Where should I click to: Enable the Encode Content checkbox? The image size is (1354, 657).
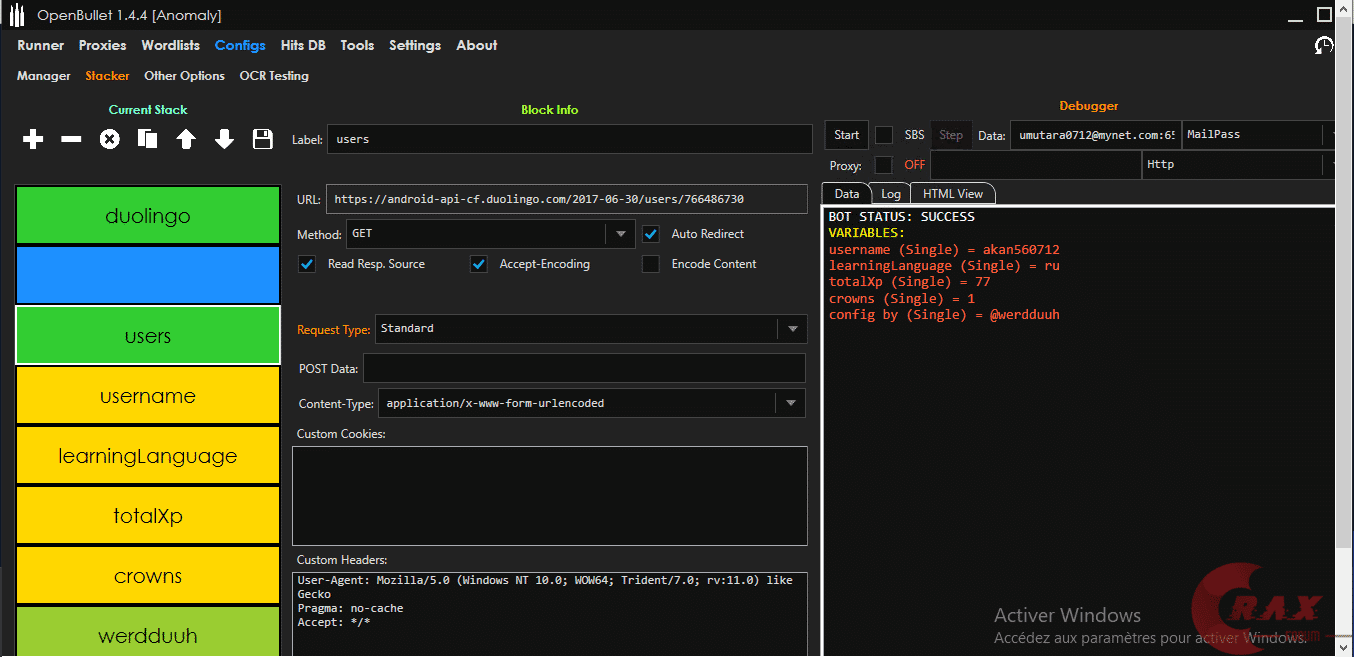[651, 264]
